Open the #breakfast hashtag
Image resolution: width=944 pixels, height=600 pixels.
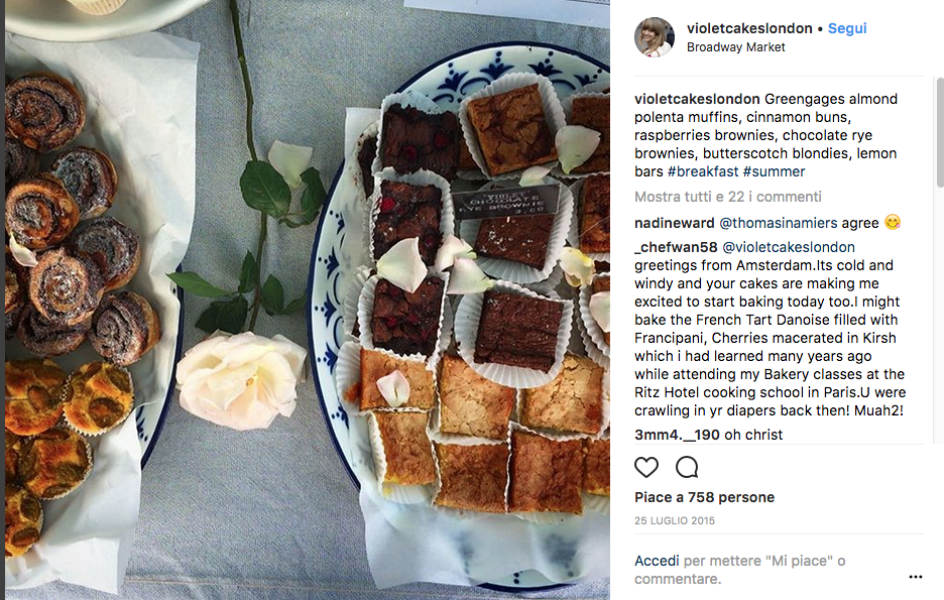tap(703, 172)
